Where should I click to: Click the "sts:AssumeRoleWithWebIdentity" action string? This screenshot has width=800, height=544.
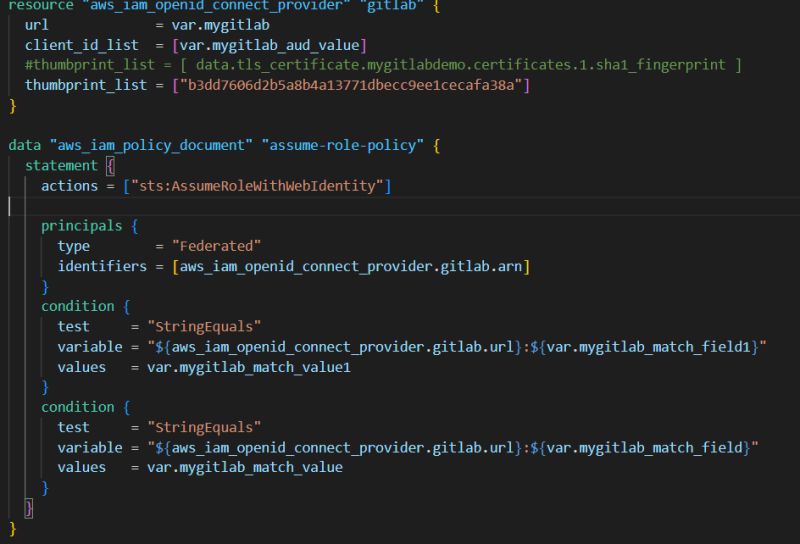[x=257, y=186]
